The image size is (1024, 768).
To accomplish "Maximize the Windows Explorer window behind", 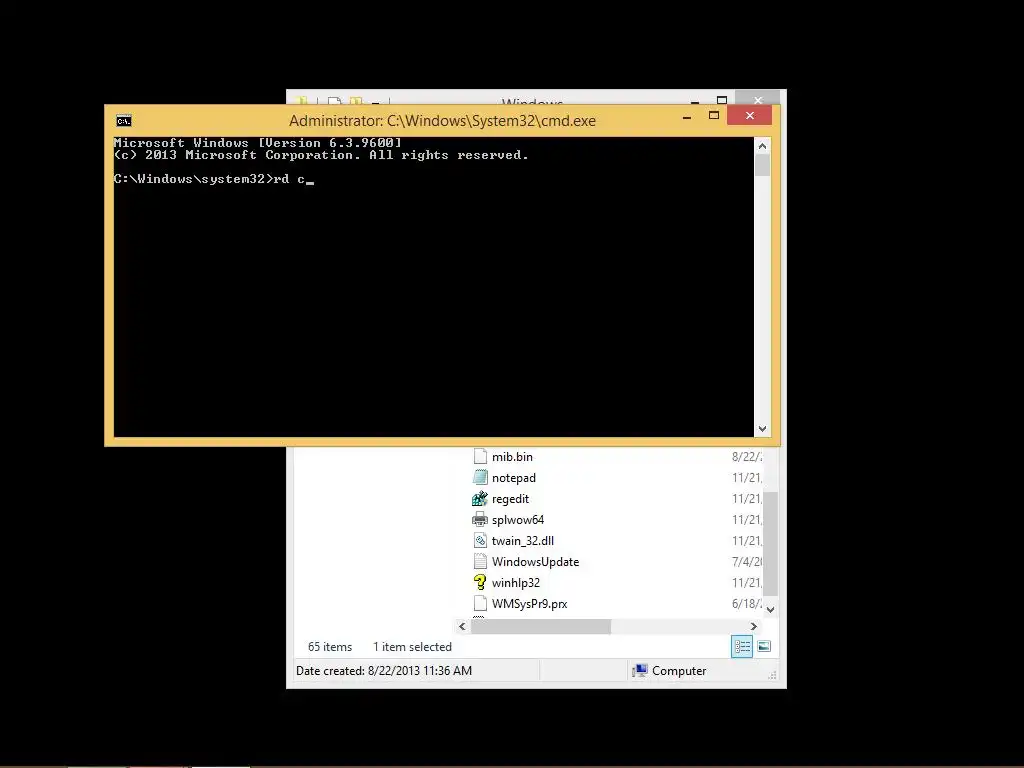I will tap(722, 100).
